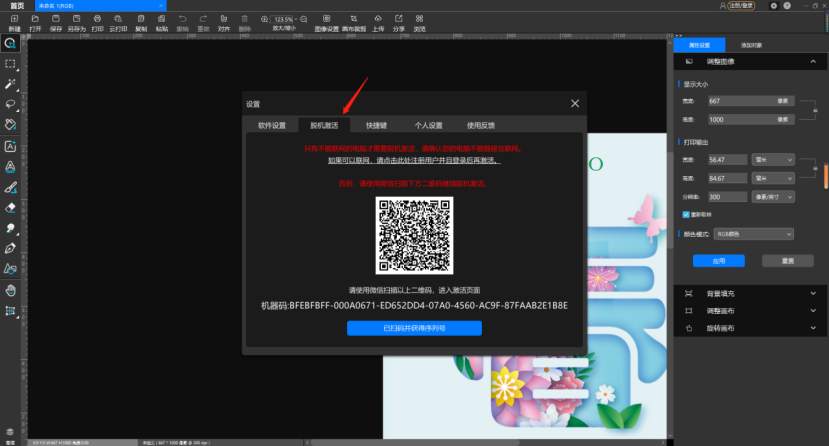
Task: Expand the 调整画布 adjust canvas section
Action: [813, 311]
